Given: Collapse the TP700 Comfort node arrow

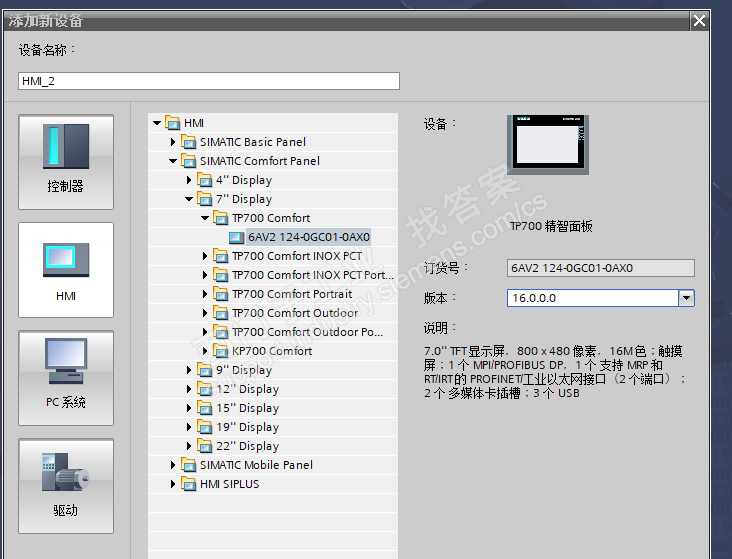Looking at the screenshot, I should (205, 218).
